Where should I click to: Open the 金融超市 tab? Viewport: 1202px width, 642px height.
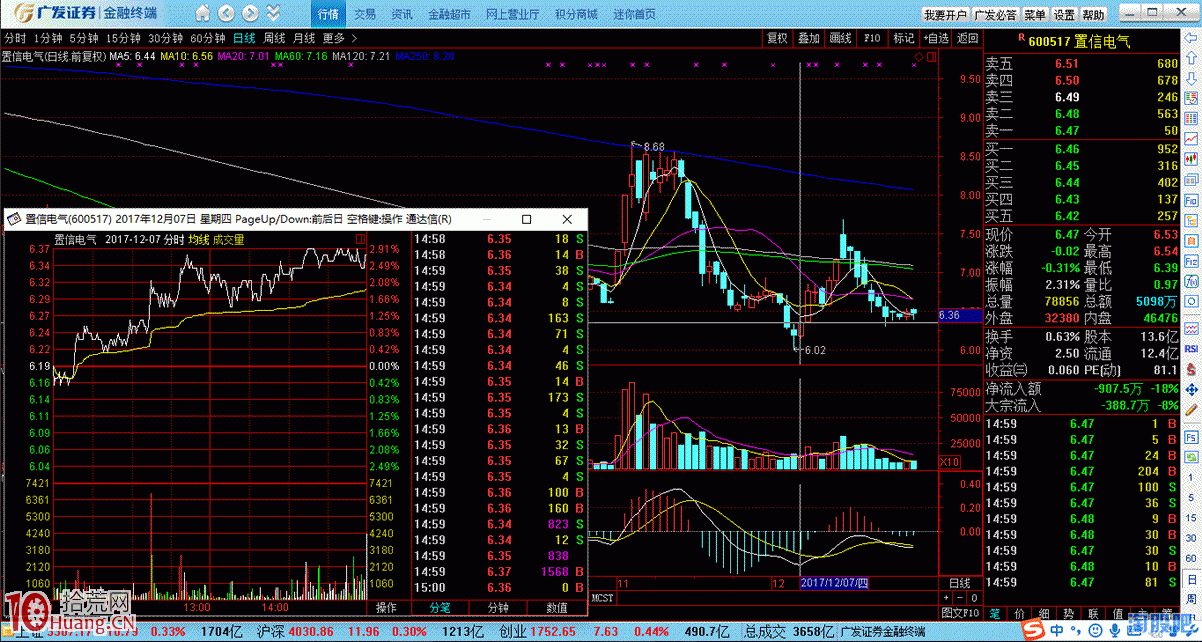pyautogui.click(x=448, y=15)
